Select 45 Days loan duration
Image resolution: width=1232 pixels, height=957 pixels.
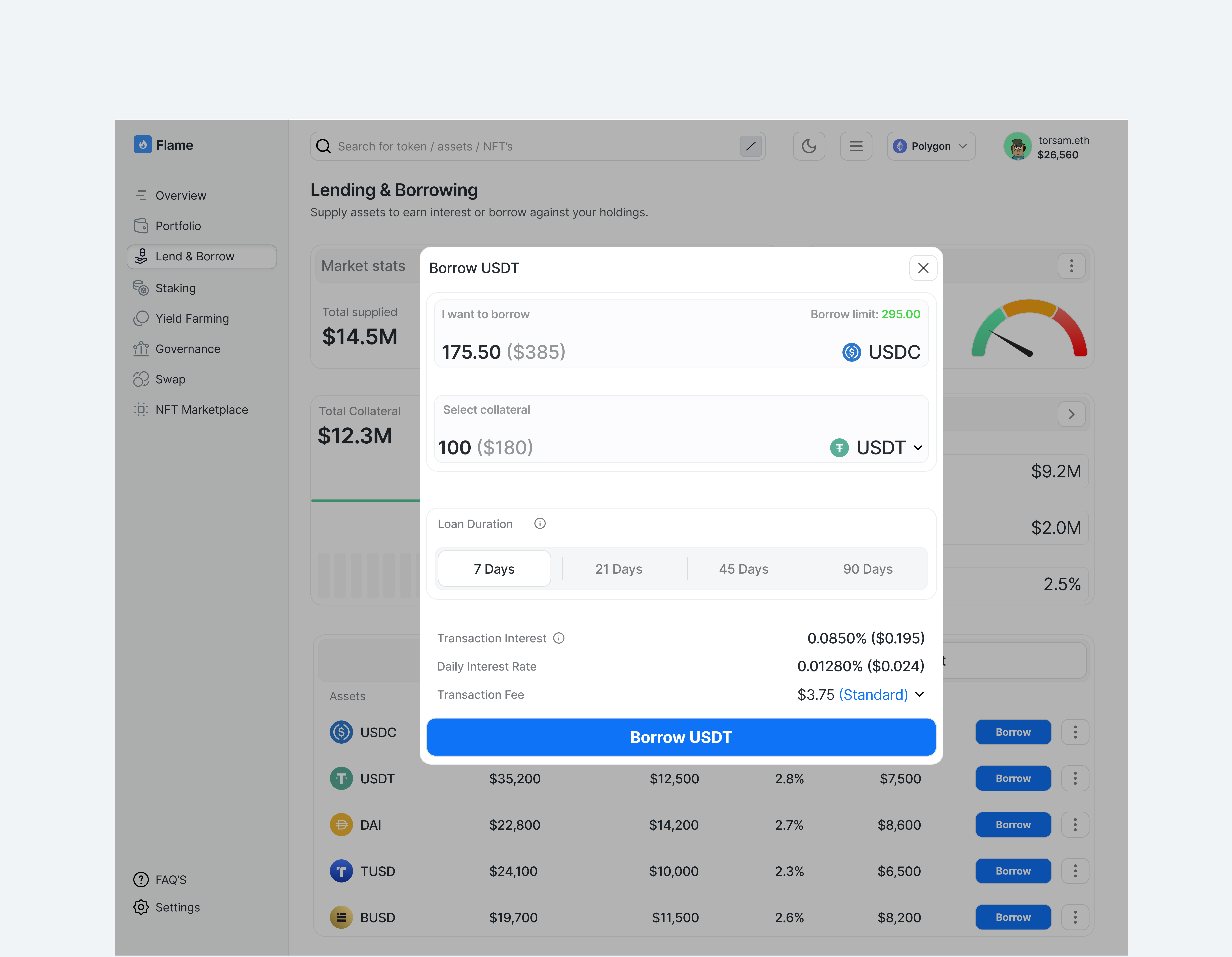click(744, 569)
